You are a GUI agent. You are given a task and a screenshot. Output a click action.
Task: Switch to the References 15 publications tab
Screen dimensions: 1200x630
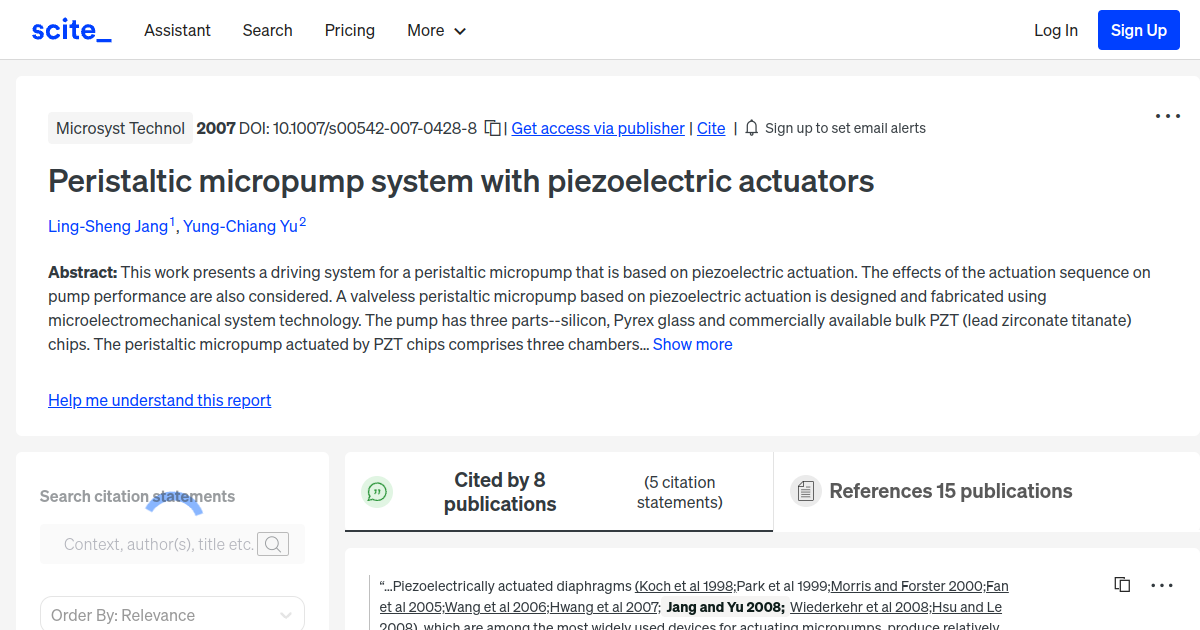click(950, 491)
